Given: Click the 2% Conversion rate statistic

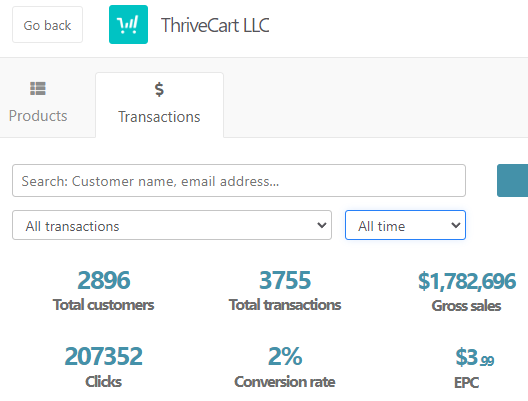Looking at the screenshot, I should click(x=285, y=357).
